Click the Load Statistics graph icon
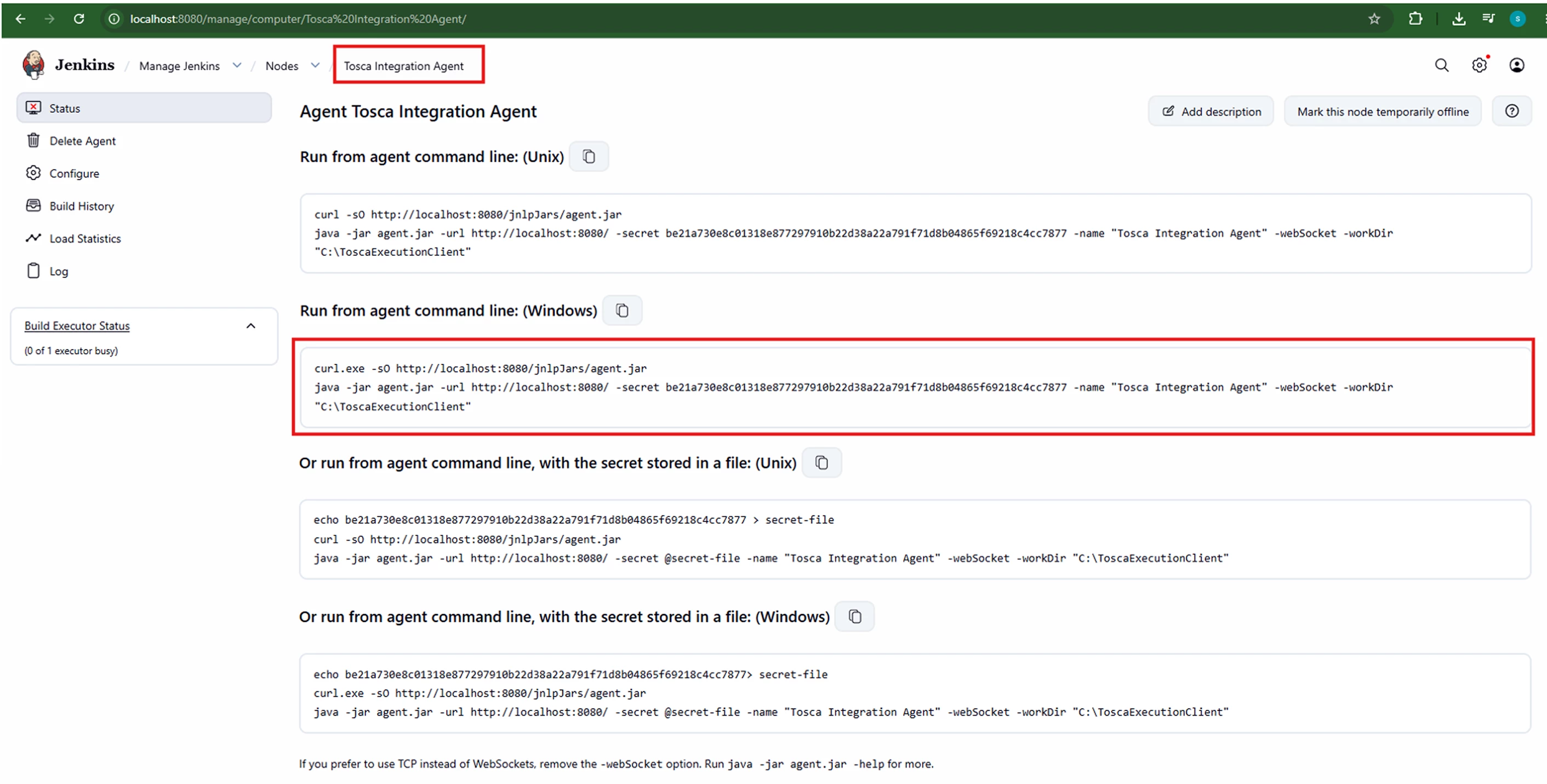Image resolution: width=1547 pixels, height=784 pixels. (x=33, y=238)
